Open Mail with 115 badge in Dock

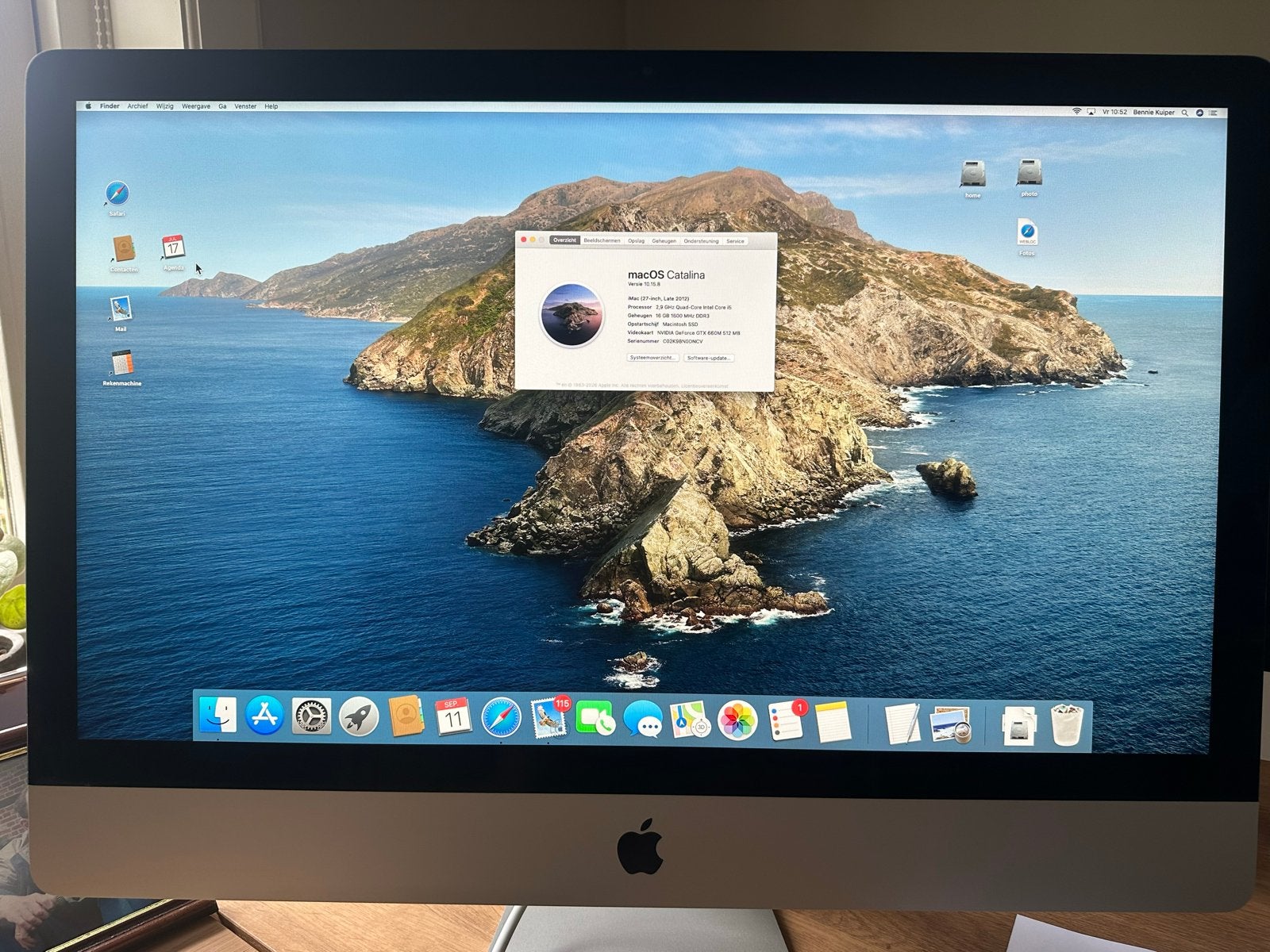[x=549, y=720]
